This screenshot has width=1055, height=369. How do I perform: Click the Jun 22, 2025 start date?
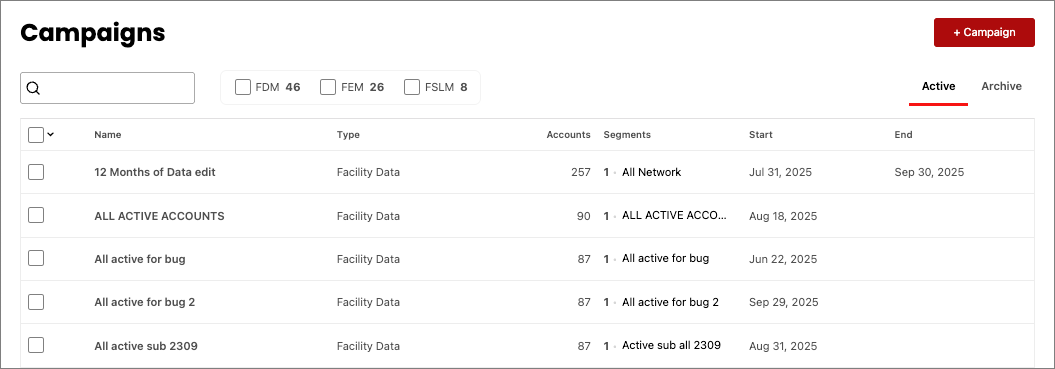[x=783, y=259]
